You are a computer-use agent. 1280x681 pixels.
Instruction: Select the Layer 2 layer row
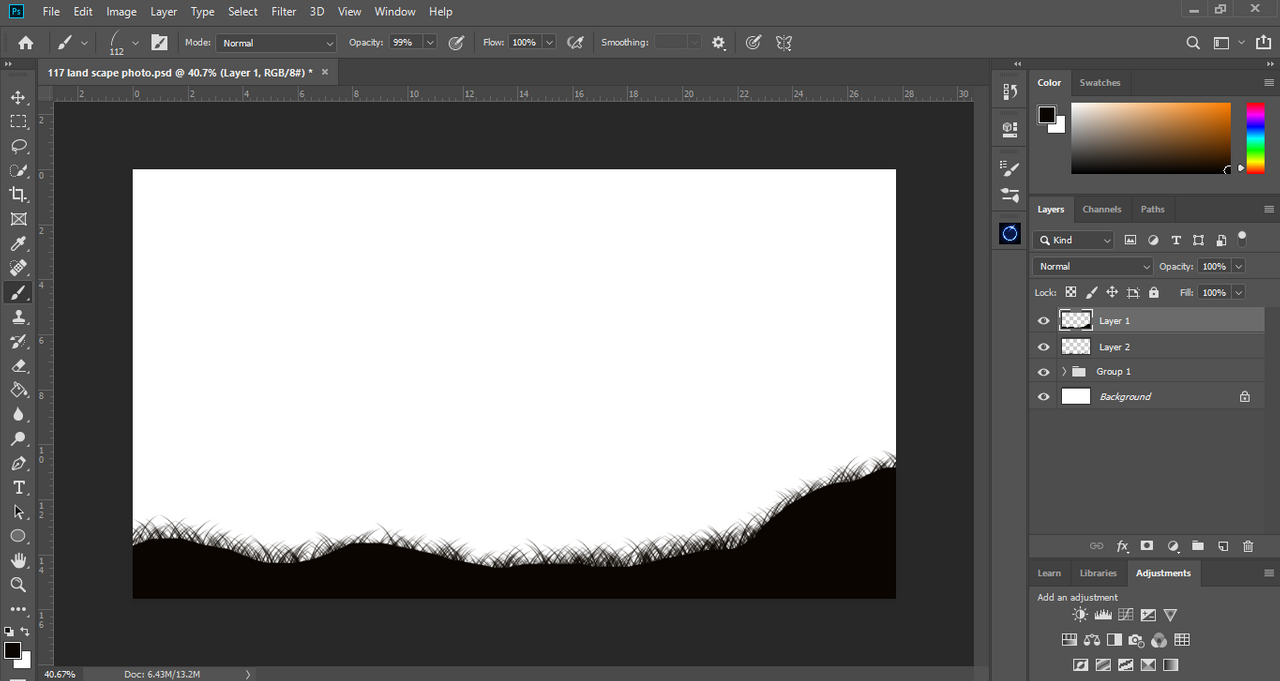[1150, 347]
